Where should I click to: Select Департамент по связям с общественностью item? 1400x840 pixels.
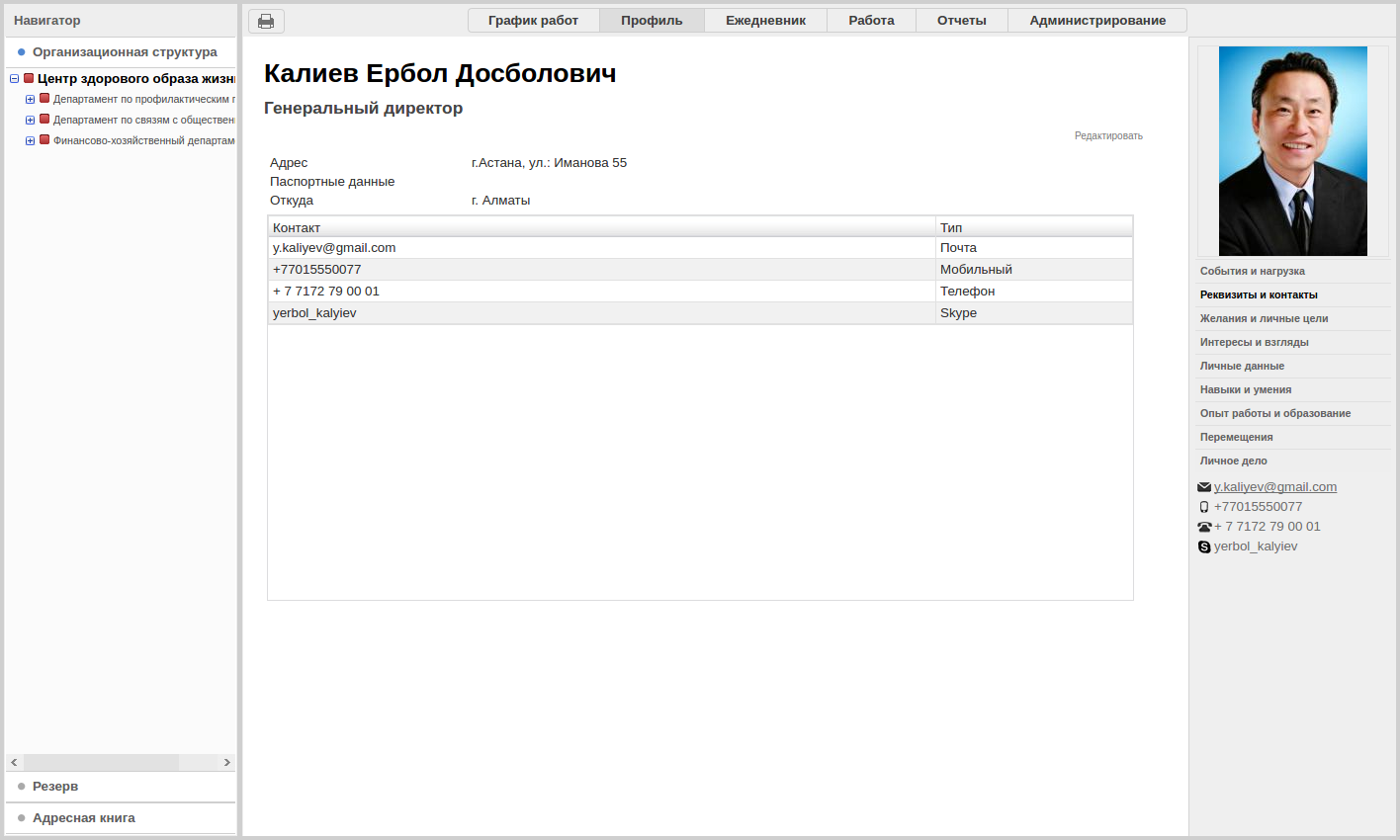144,121
